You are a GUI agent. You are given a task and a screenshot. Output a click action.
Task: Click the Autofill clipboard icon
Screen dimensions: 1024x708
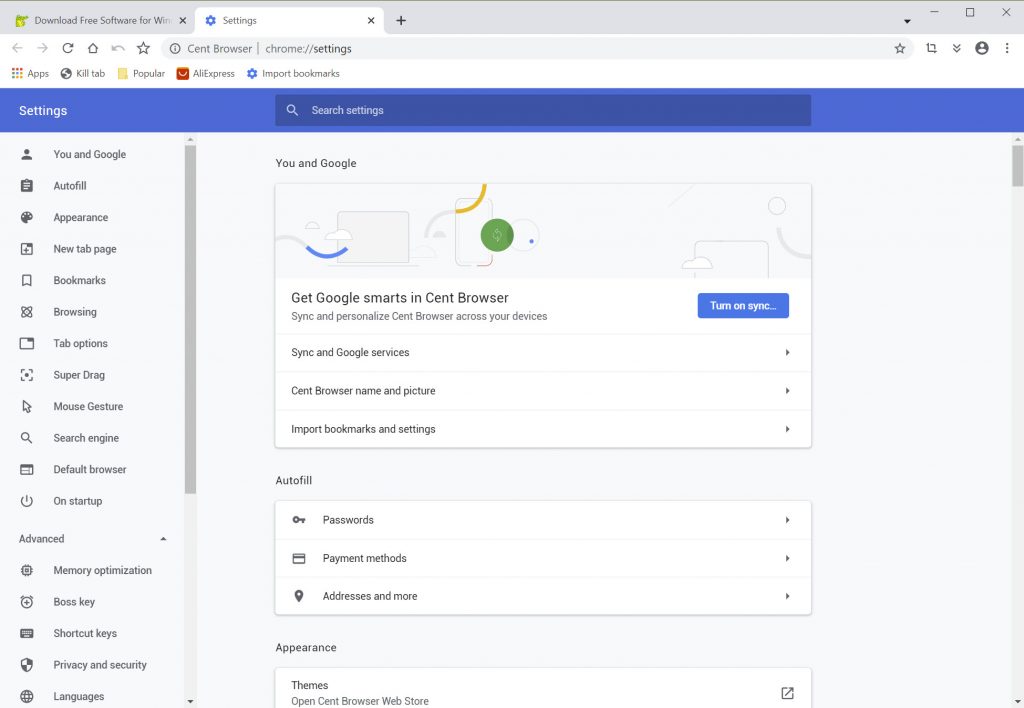click(x=27, y=186)
